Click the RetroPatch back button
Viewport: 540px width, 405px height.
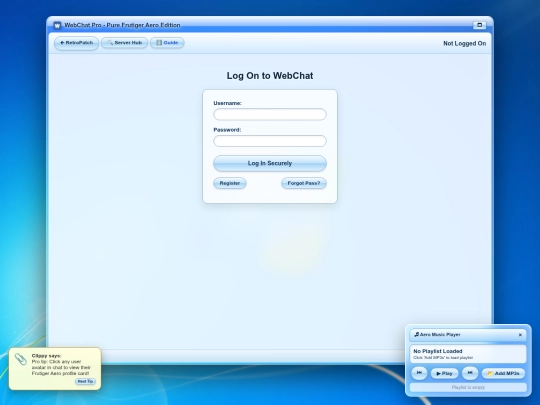click(76, 43)
